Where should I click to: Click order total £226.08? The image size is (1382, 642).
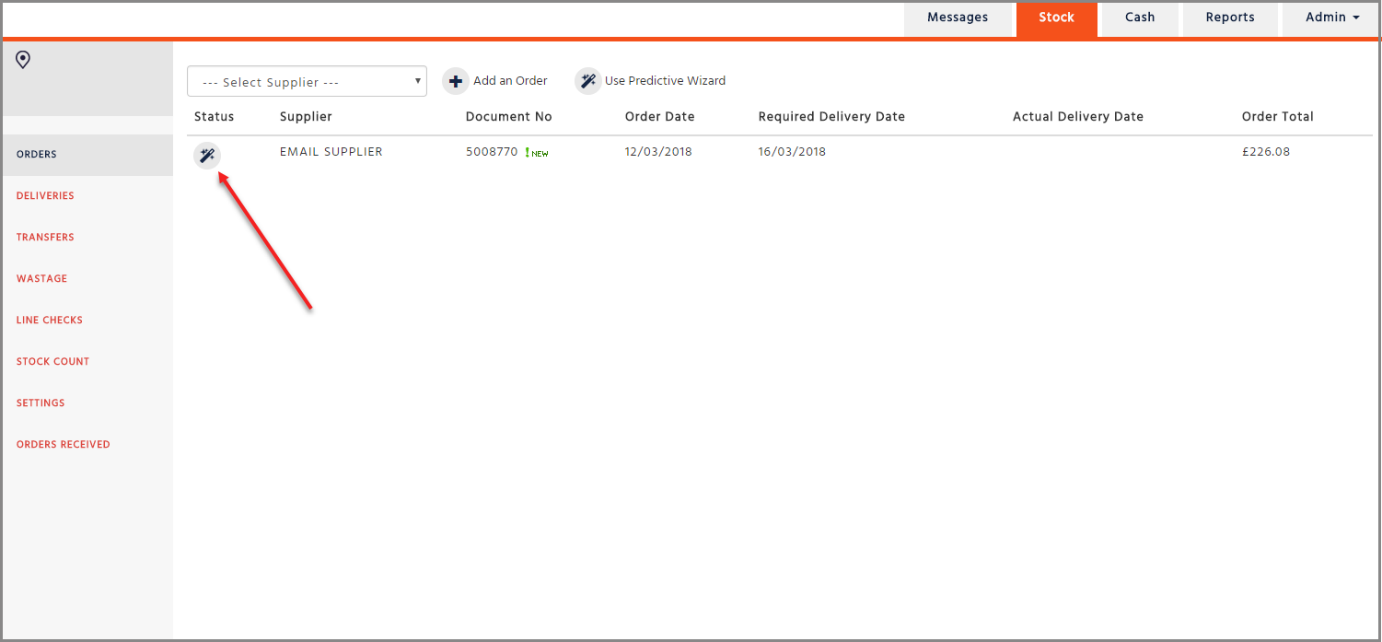(1266, 153)
